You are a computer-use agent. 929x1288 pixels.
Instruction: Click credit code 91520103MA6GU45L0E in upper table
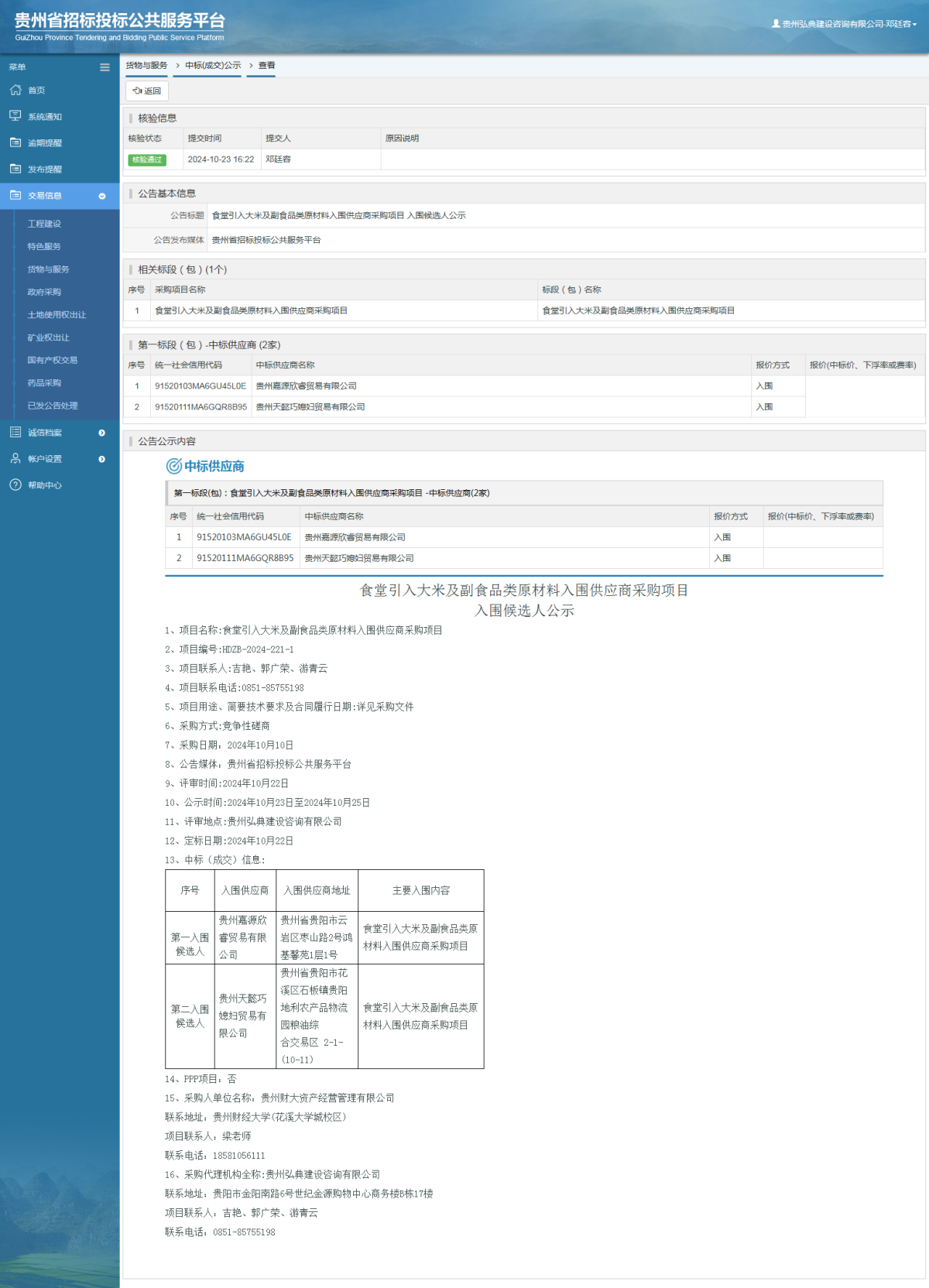201,386
